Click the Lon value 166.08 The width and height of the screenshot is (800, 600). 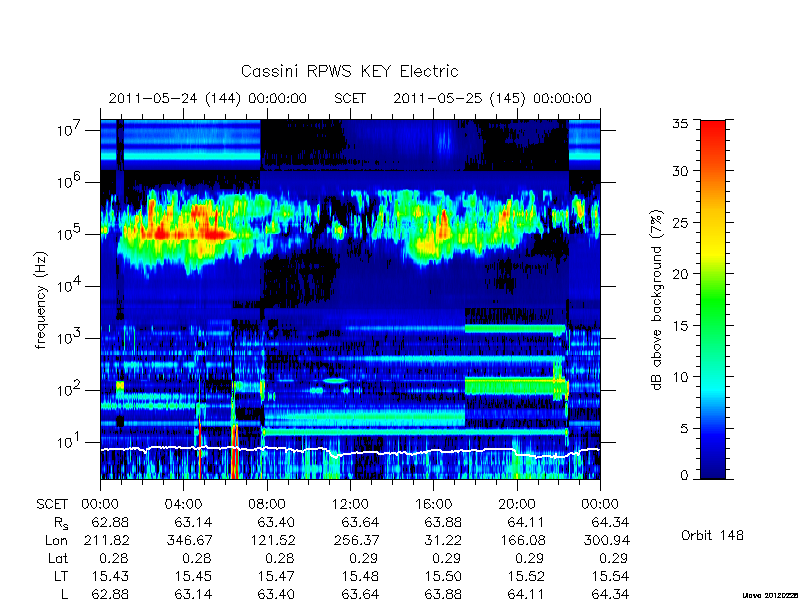pos(522,540)
